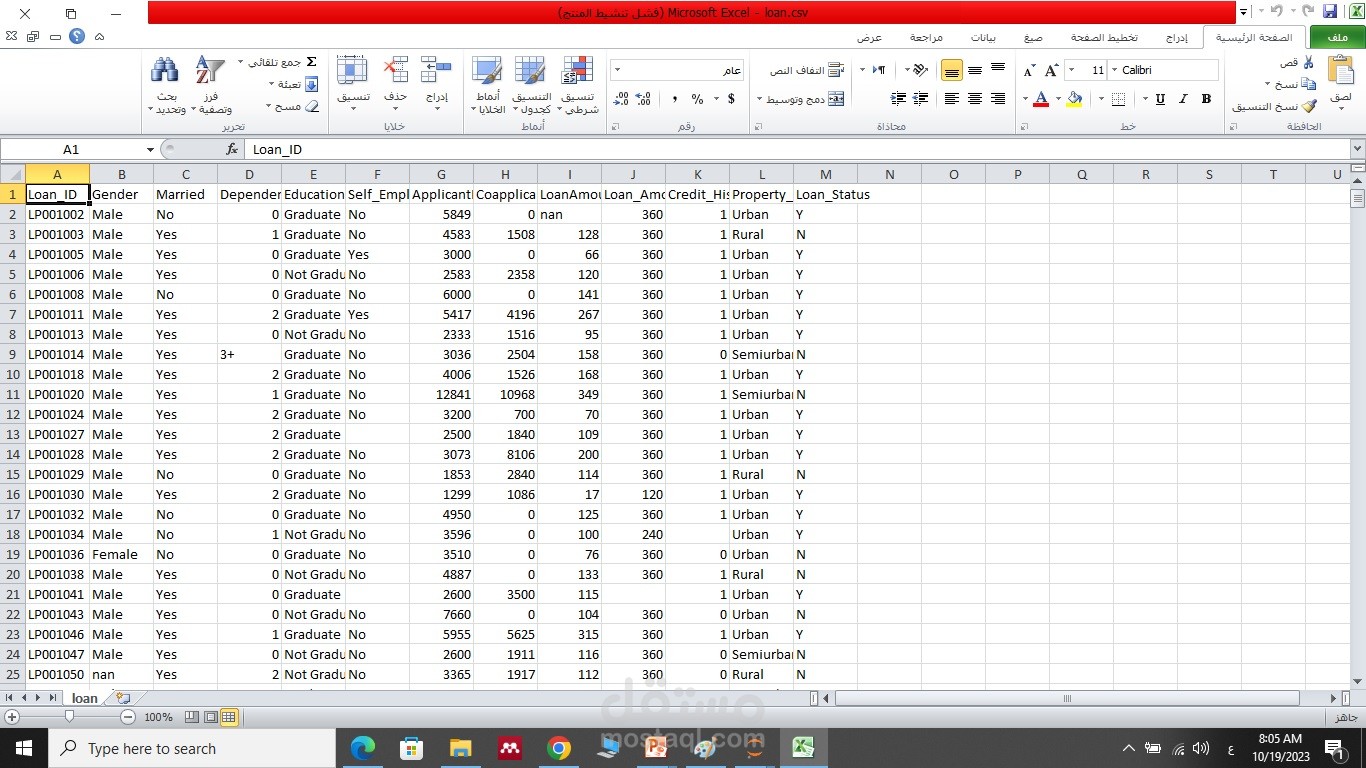Open the number format dropdown

click(617, 70)
